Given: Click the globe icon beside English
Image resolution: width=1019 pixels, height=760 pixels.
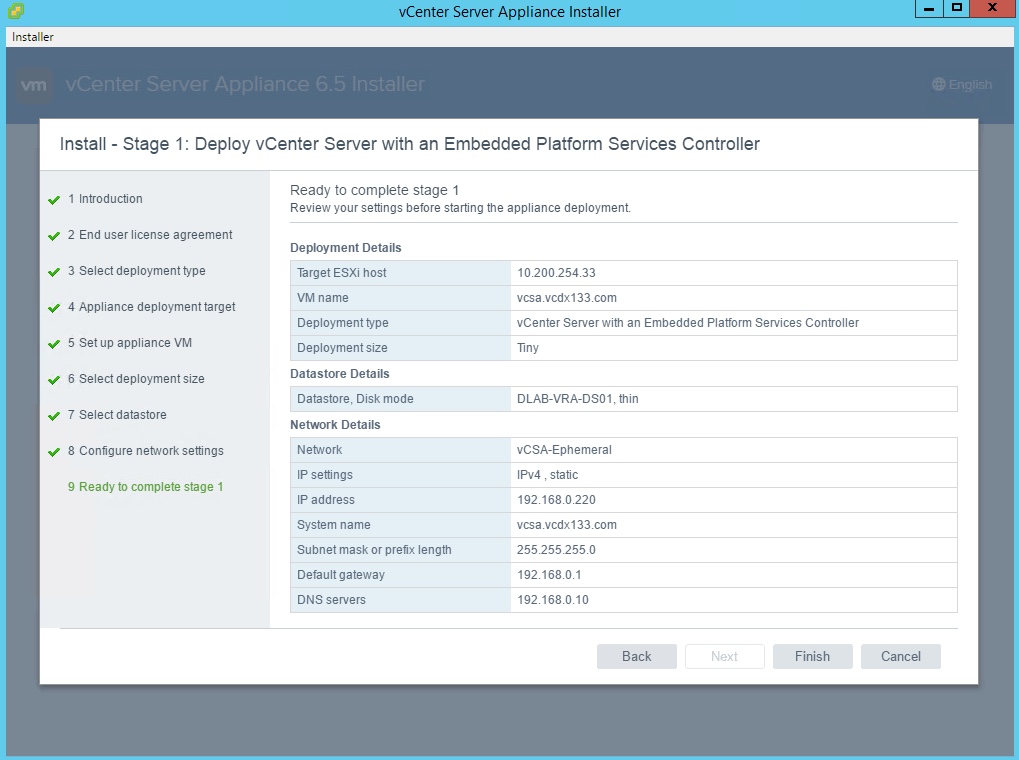Looking at the screenshot, I should pyautogui.click(x=938, y=85).
